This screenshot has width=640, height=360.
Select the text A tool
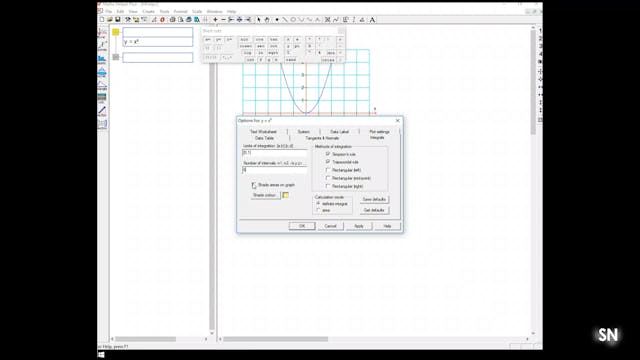click(372, 20)
